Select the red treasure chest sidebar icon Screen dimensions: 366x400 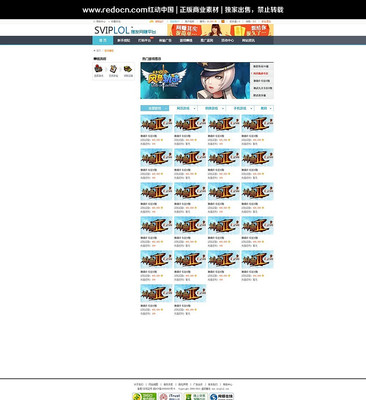coord(98,69)
